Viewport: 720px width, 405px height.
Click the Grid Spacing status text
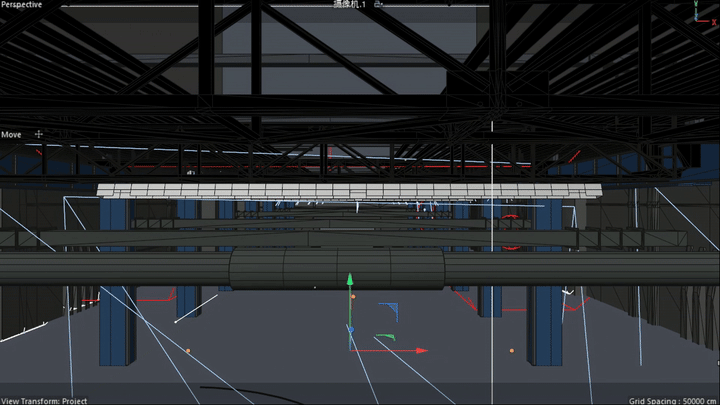(674, 401)
